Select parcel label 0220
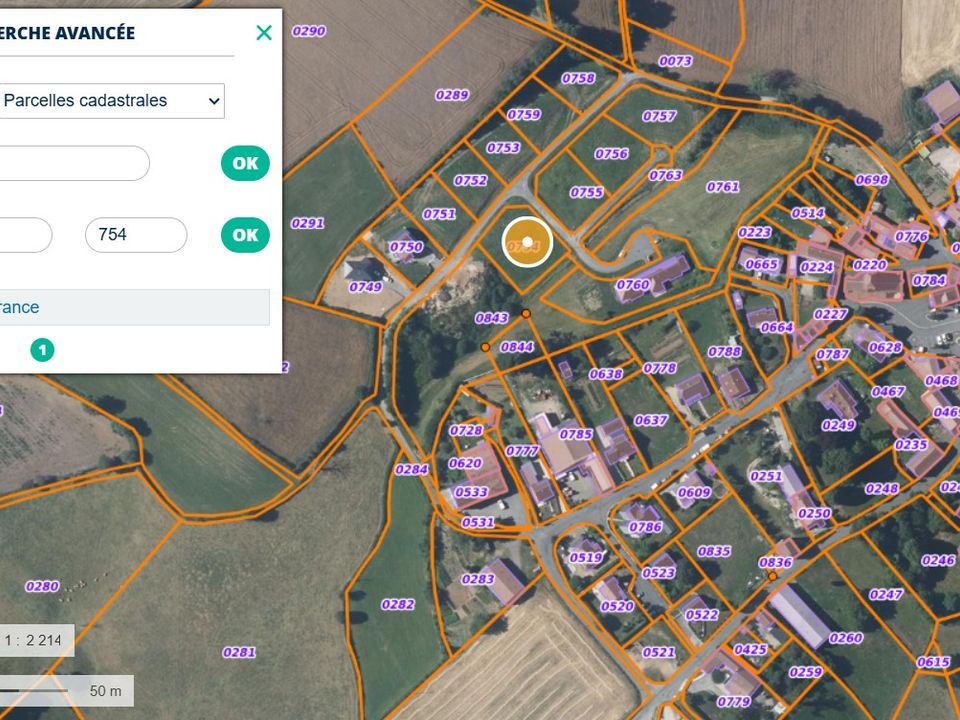 tap(869, 265)
